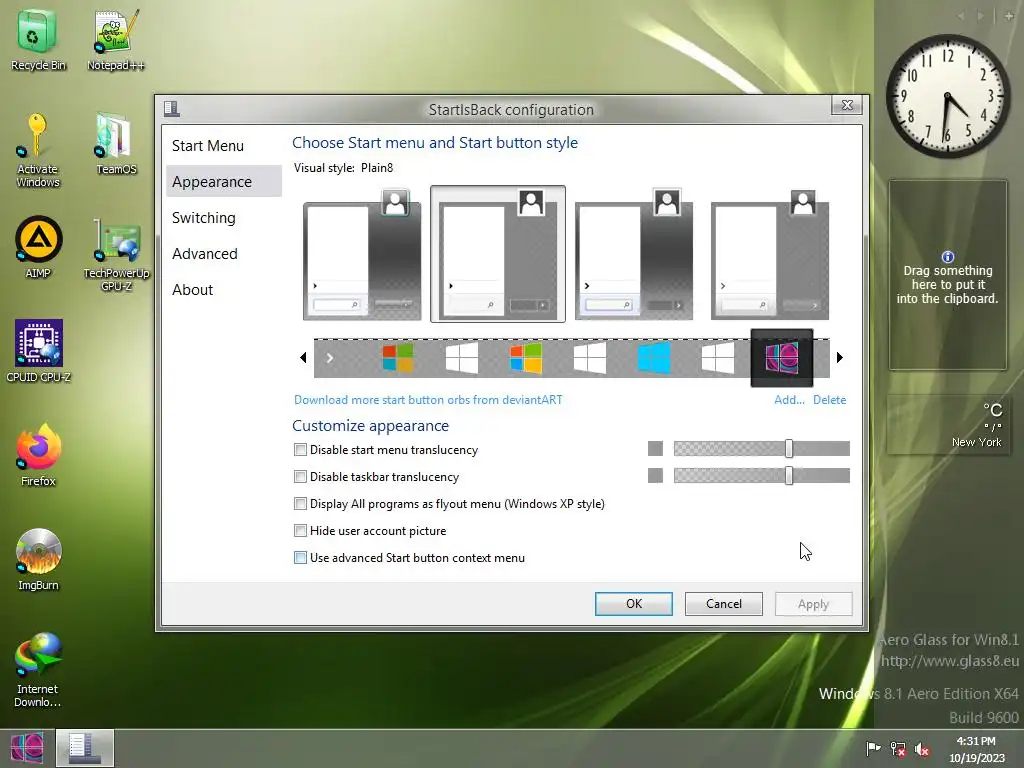Select first start menu style thumbnail
The image size is (1024, 768).
tap(362, 254)
